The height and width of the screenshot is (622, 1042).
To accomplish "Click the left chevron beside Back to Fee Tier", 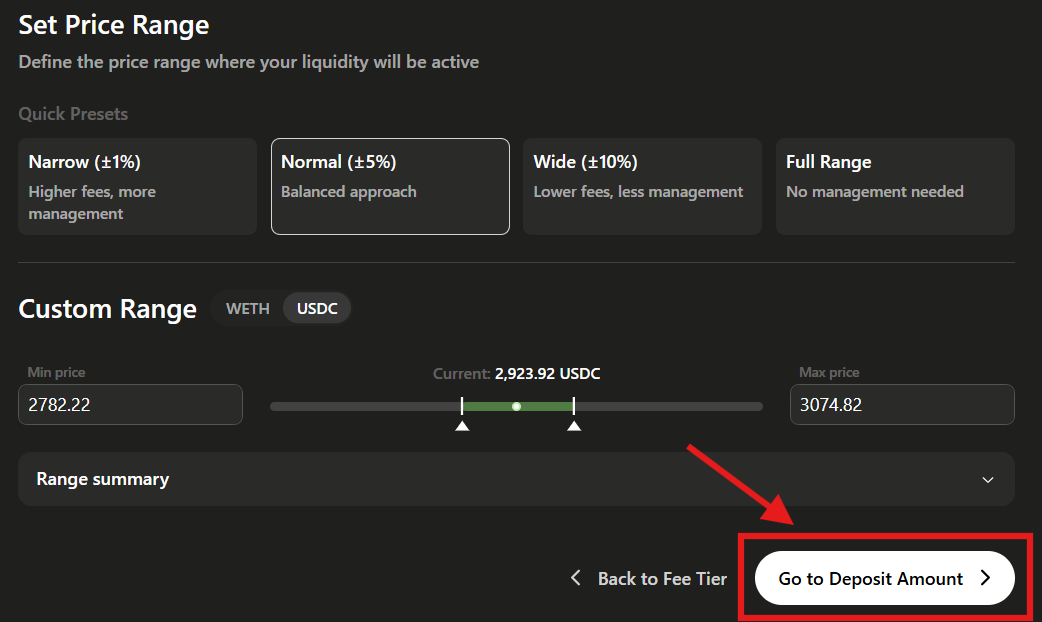I will pos(575,578).
